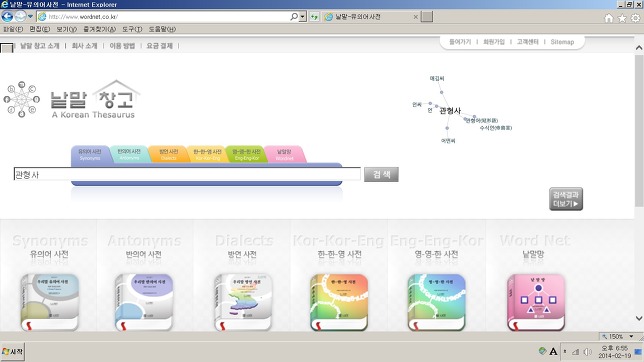The width and height of the screenshot is (644, 362).
Task: Click the 들어가기 login link
Action: [460, 42]
